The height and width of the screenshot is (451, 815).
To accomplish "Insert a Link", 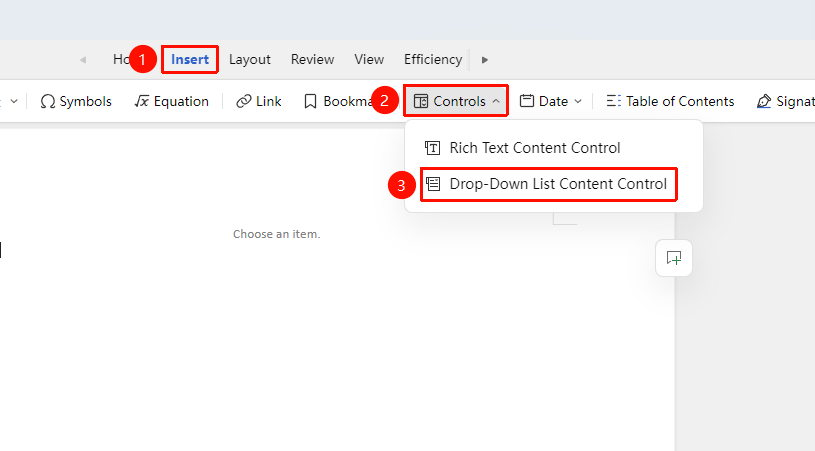I will [259, 101].
